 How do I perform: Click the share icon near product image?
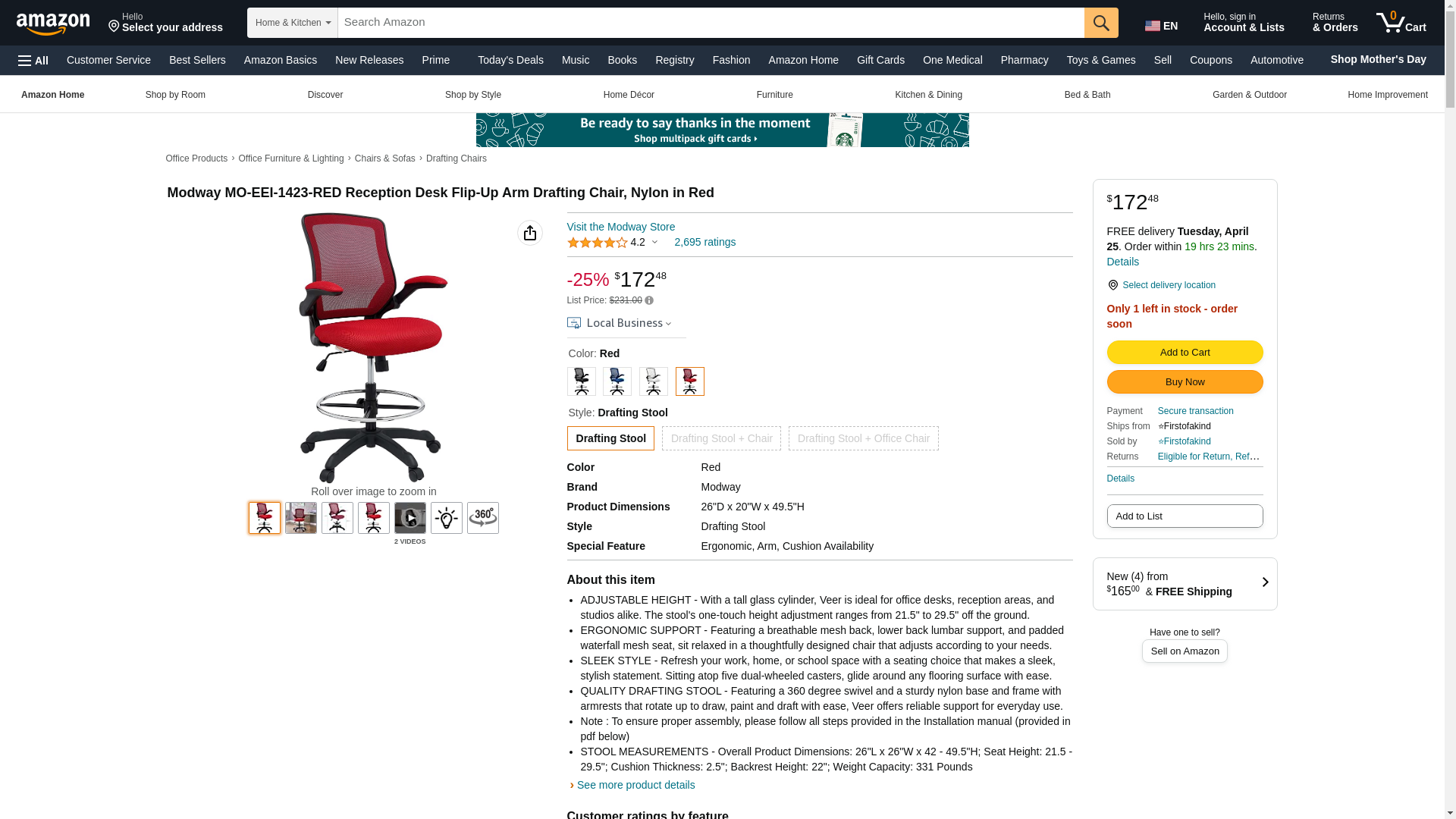529,233
